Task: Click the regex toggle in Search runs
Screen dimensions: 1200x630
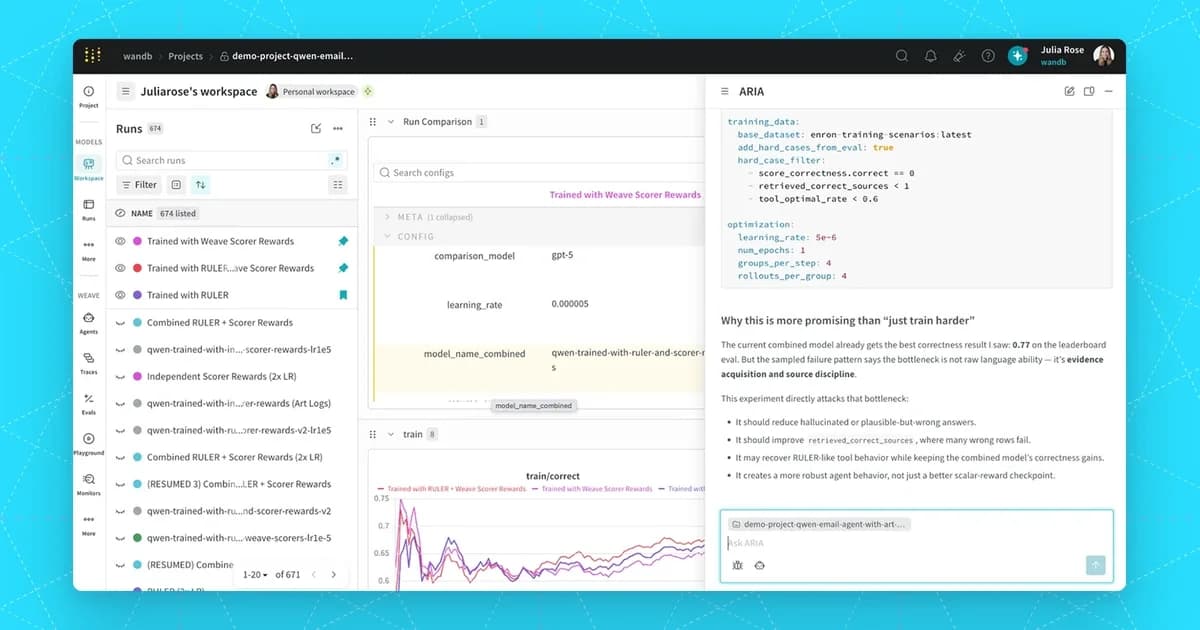Action: 335,160
